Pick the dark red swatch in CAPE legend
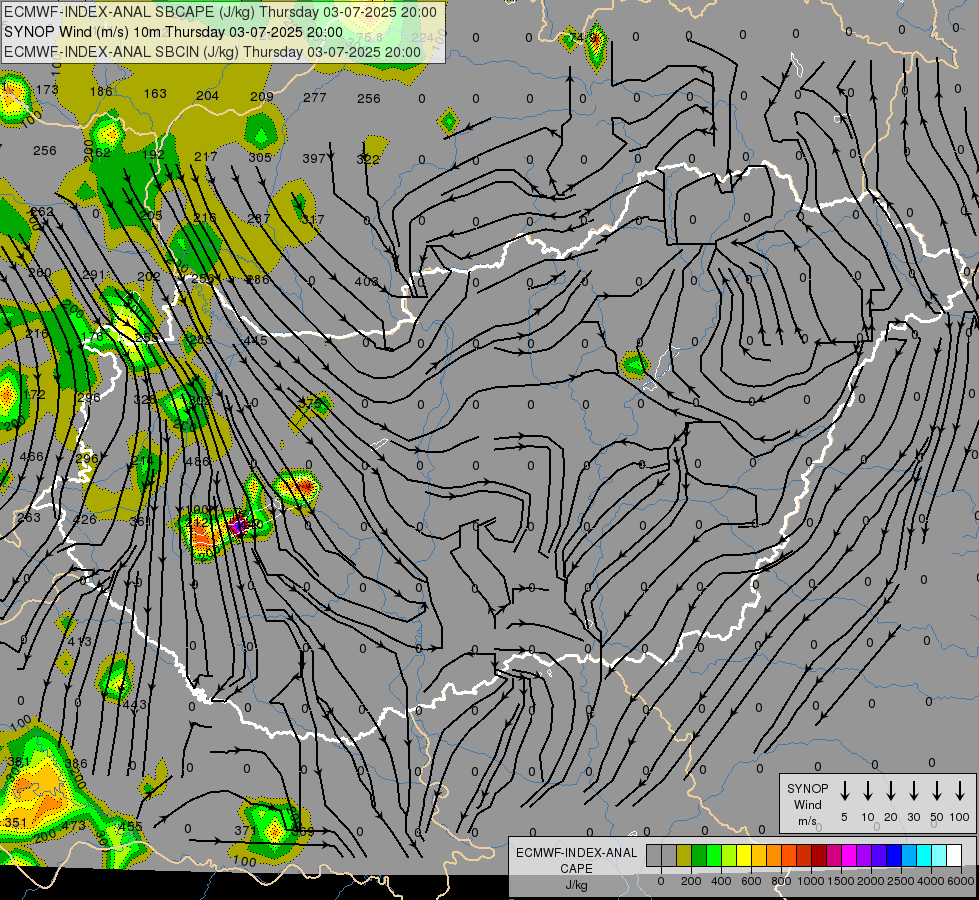The height and width of the screenshot is (900, 979). tap(819, 856)
